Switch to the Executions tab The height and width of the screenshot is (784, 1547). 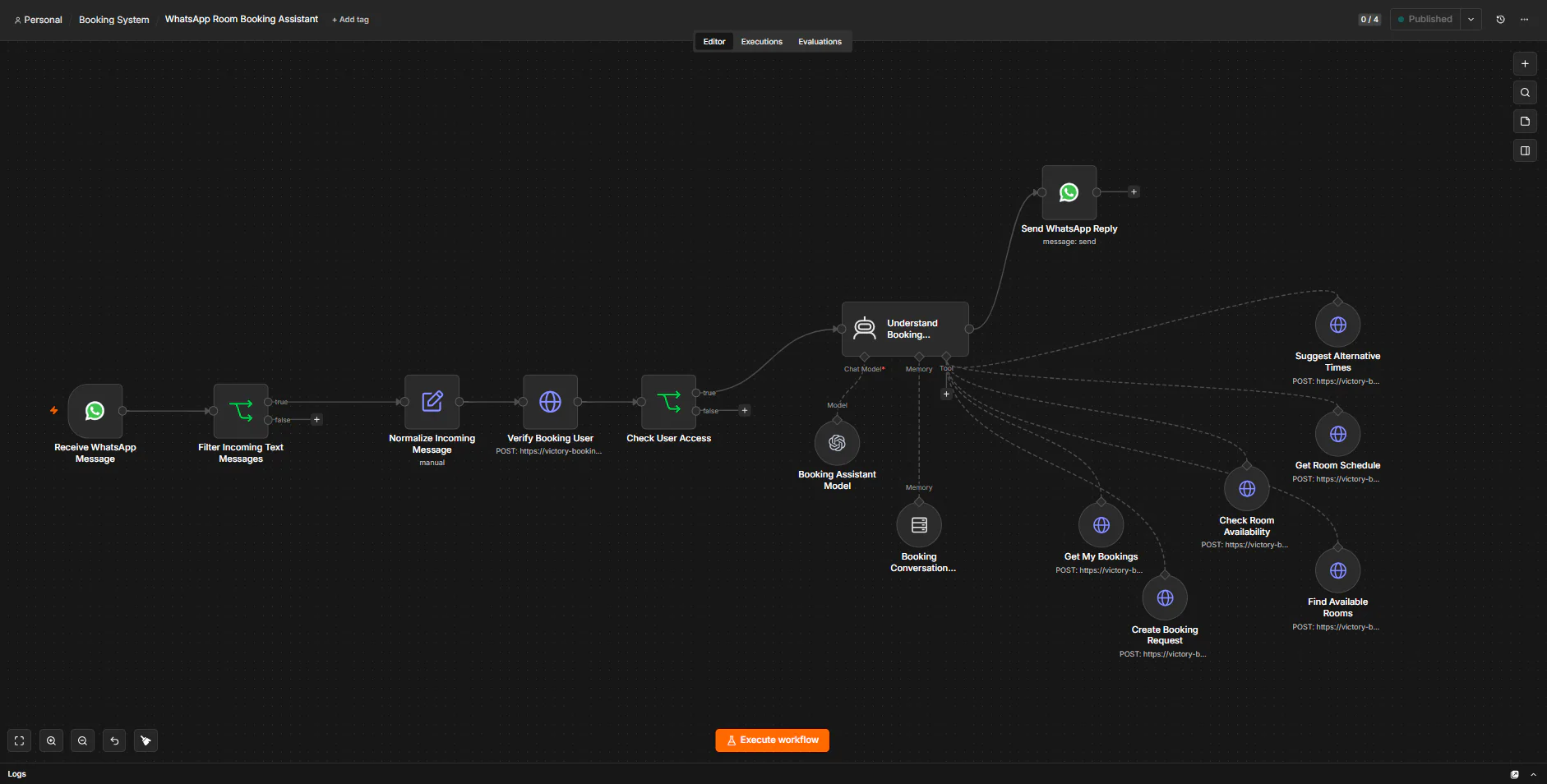[x=761, y=41]
